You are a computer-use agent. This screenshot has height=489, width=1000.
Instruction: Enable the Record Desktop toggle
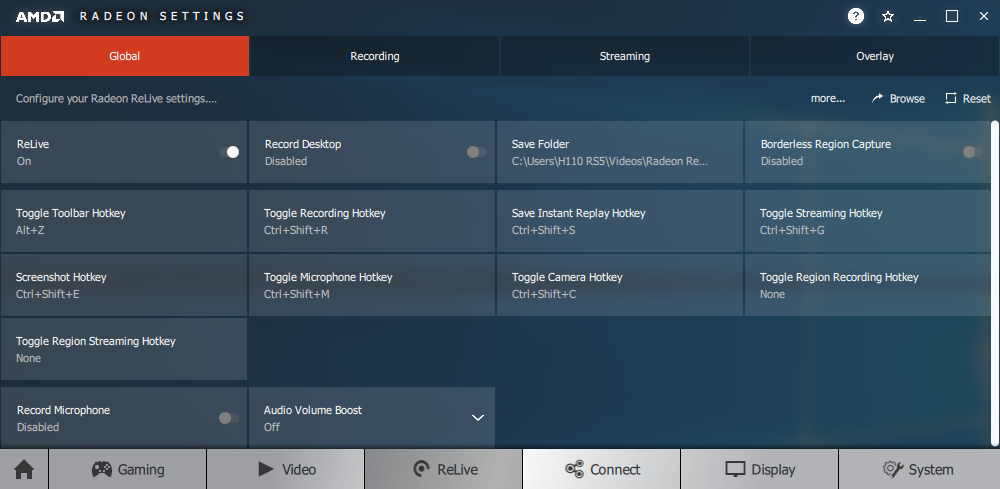click(x=477, y=152)
